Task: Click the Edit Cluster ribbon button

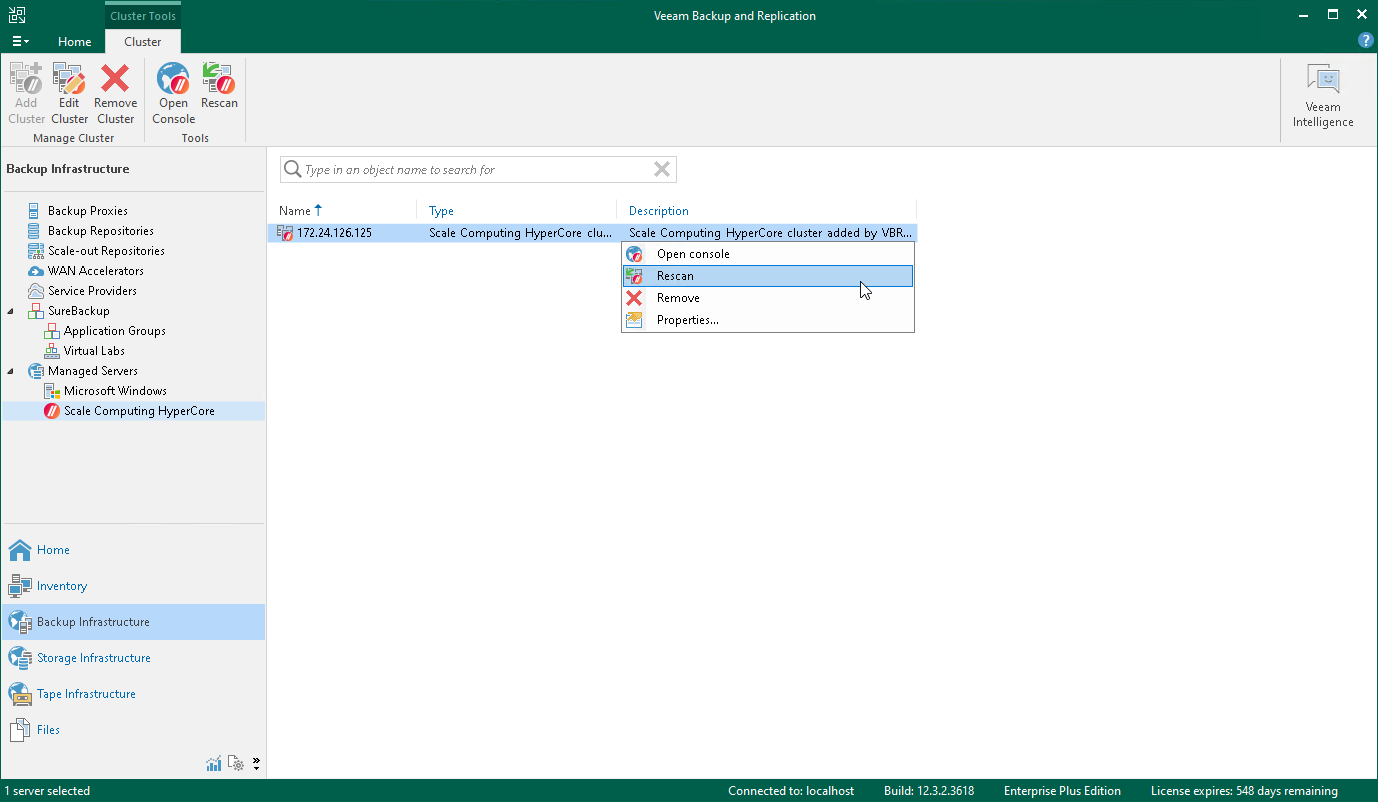Action: pos(69,93)
